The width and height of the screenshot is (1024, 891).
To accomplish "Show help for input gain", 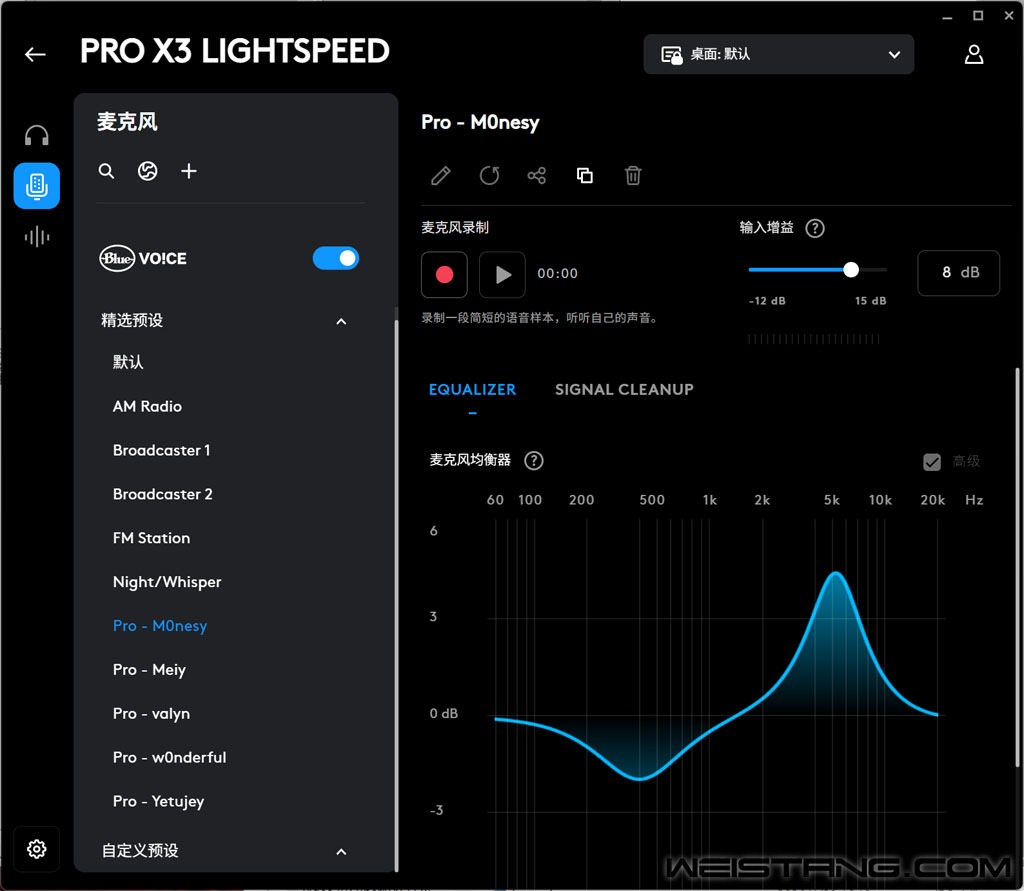I will (x=815, y=228).
